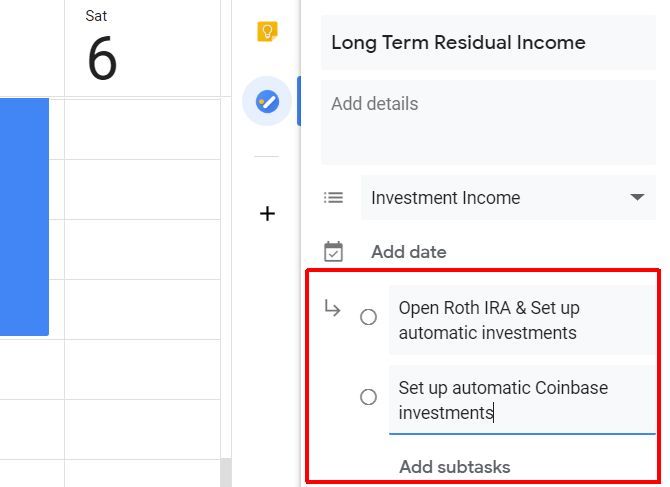Open the Google Keep lightbulb icon
Image resolution: width=670 pixels, height=487 pixels.
tap(267, 32)
